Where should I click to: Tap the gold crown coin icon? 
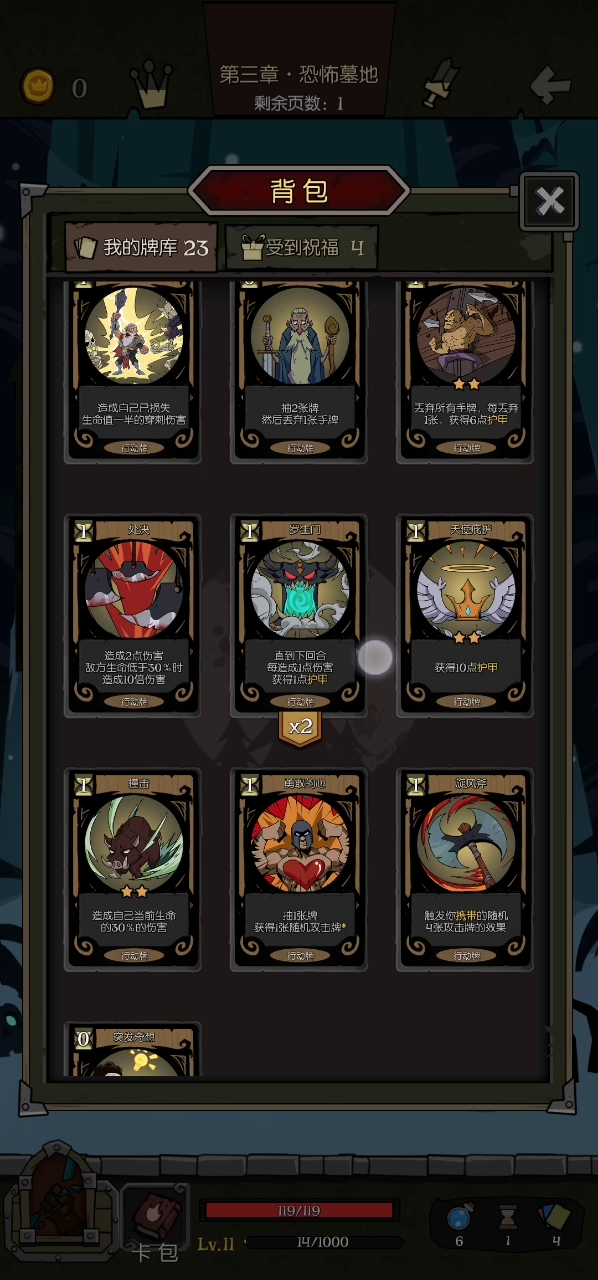pyautogui.click(x=38, y=87)
